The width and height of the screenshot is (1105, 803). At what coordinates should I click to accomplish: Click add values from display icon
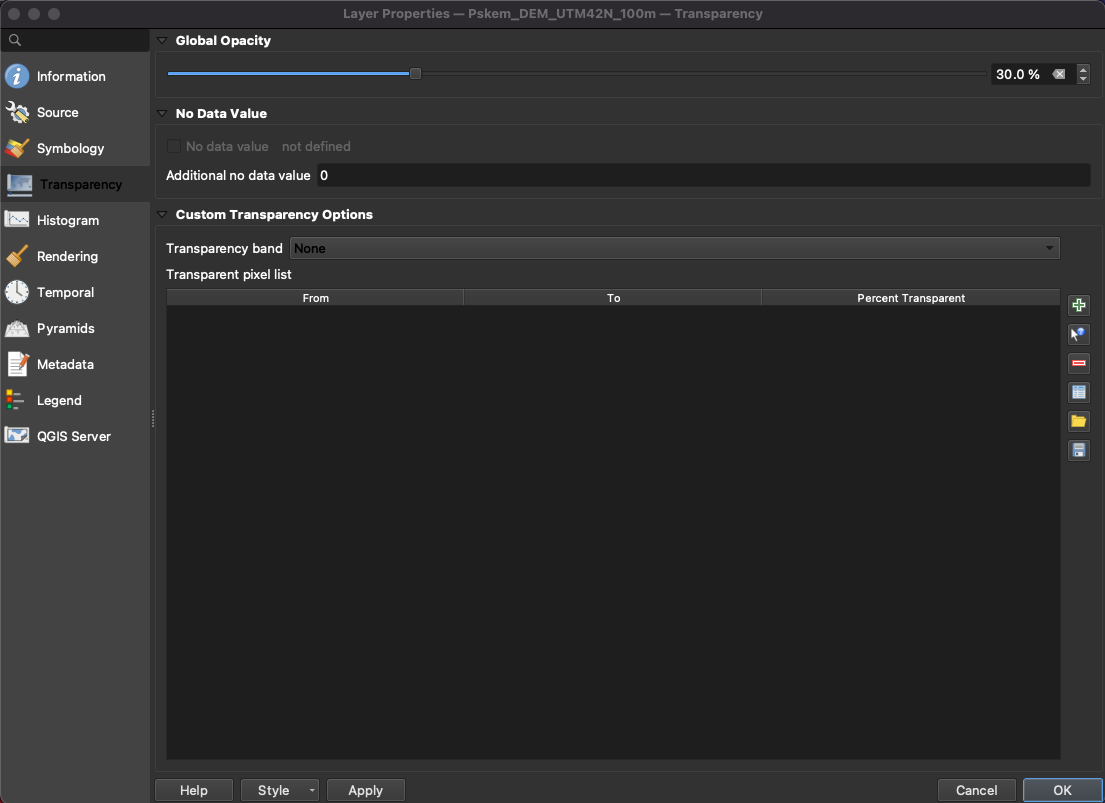(x=1078, y=335)
